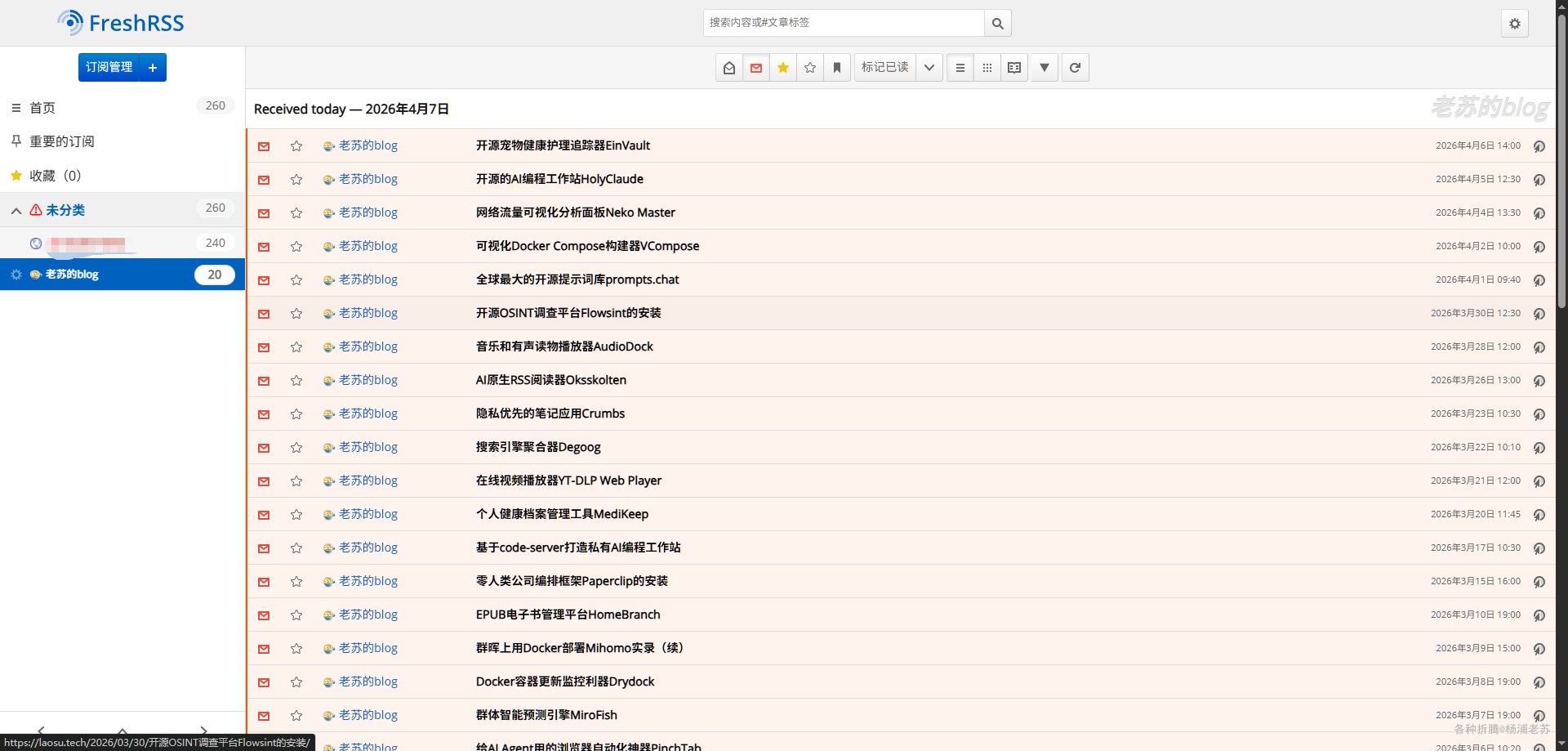Screen dimensions: 1568x751
Task: Click the 订阅管理 button
Action: 109,68
